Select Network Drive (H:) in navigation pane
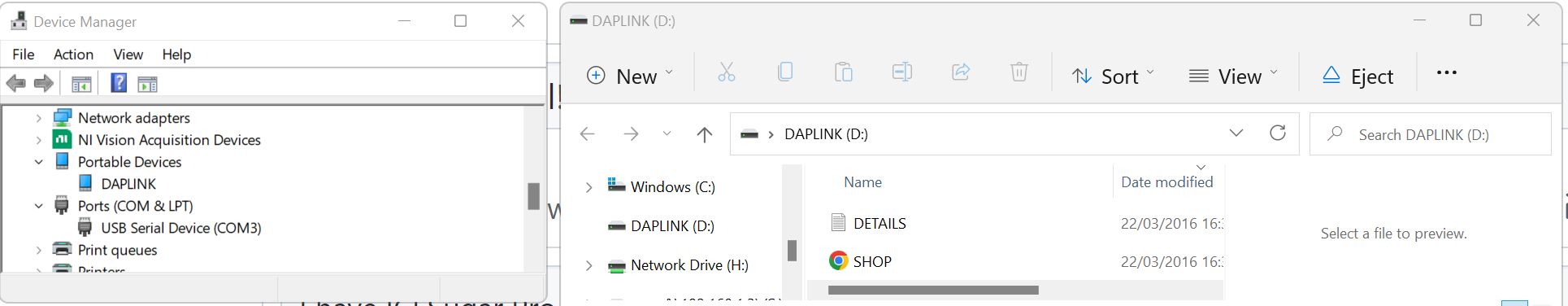1568x306 pixels. tap(689, 265)
